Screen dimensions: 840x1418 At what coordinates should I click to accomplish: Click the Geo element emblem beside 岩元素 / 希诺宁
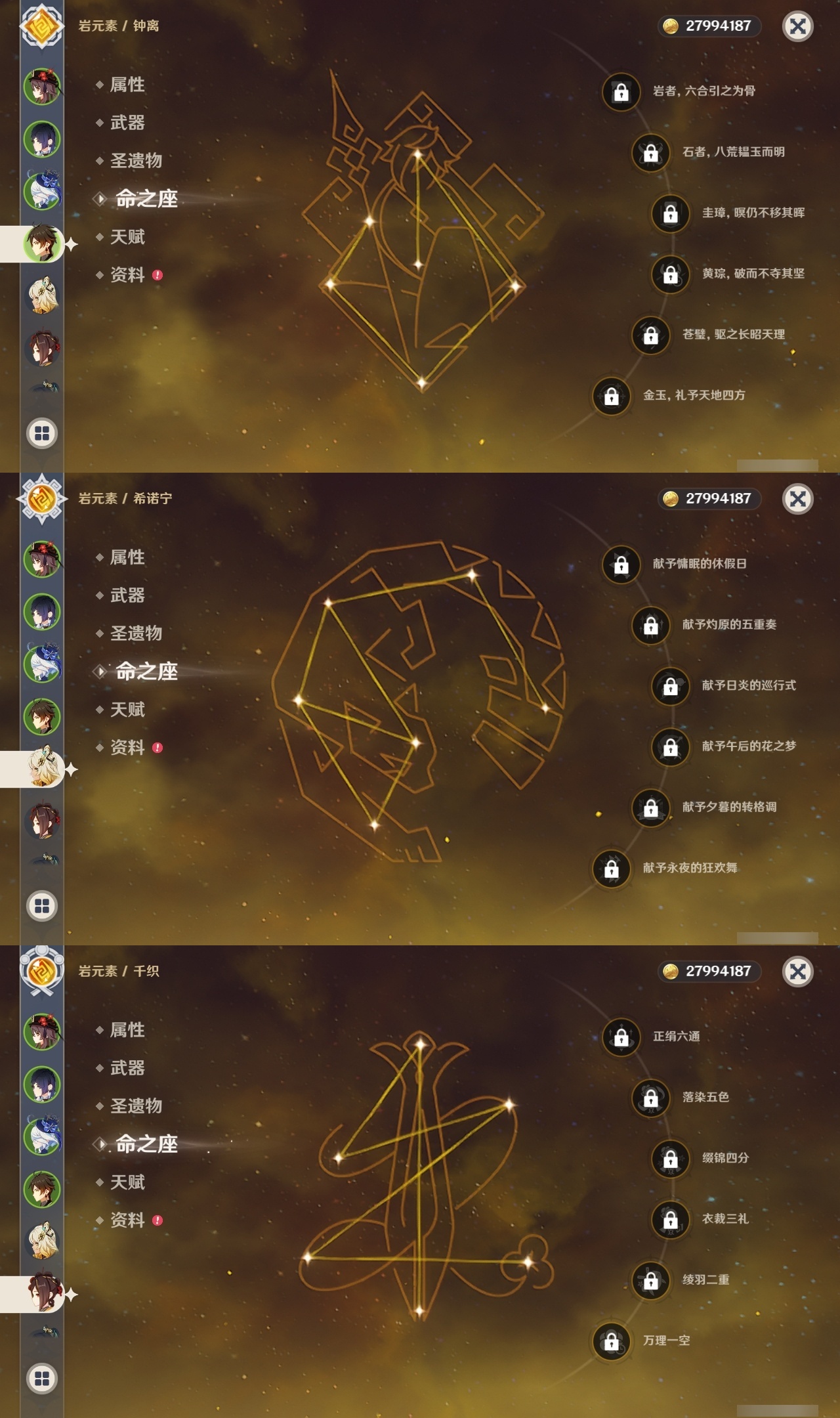click(42, 499)
